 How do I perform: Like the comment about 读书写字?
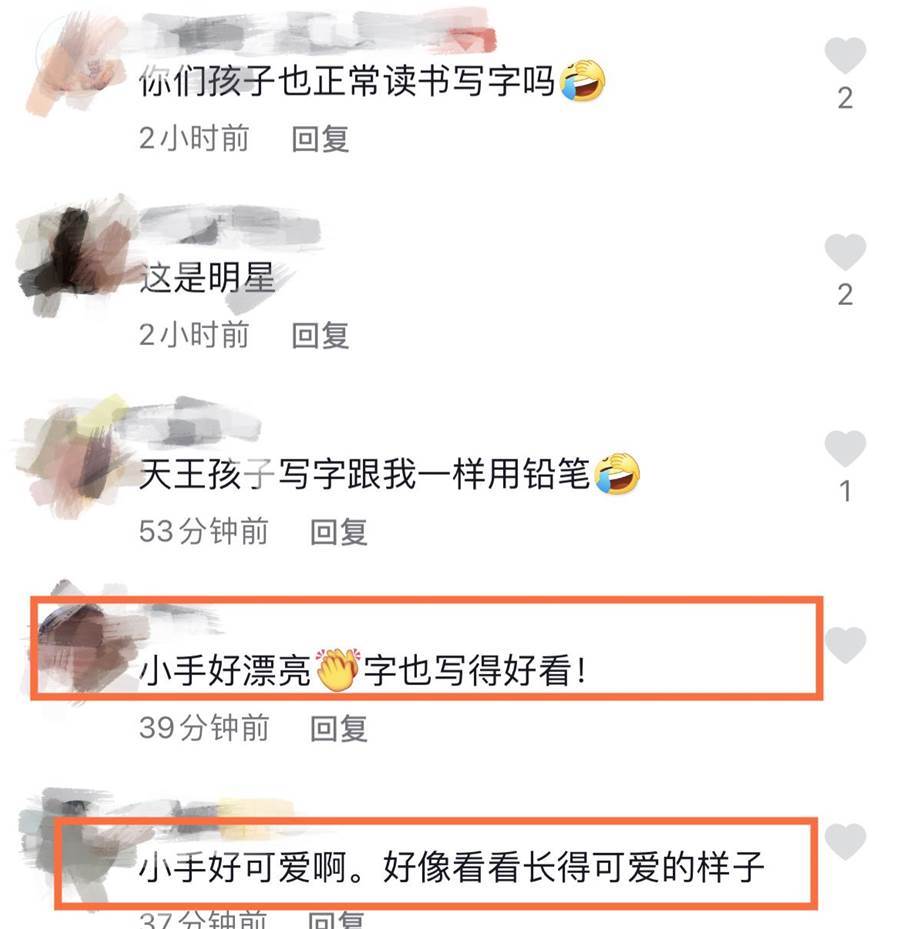845,55
